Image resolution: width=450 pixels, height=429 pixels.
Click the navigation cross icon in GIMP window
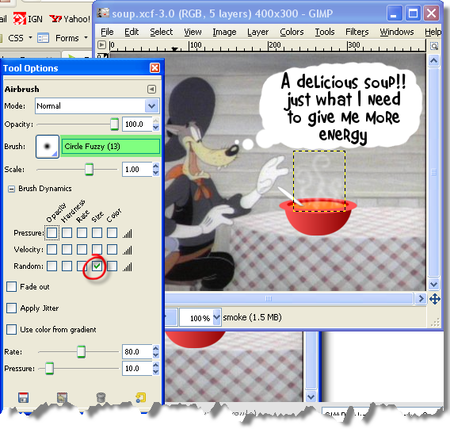[x=435, y=299]
